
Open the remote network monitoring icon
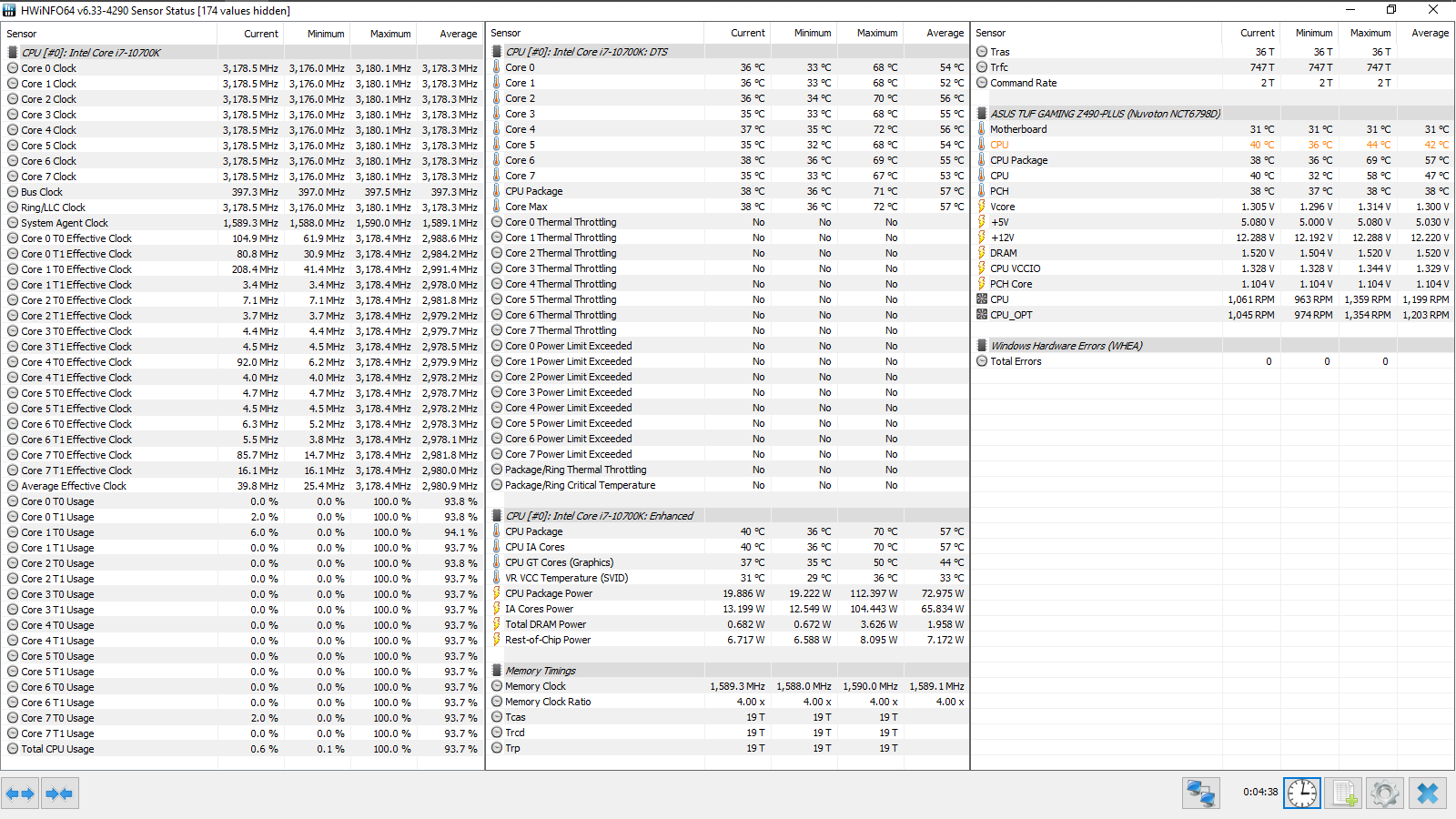[1200, 794]
